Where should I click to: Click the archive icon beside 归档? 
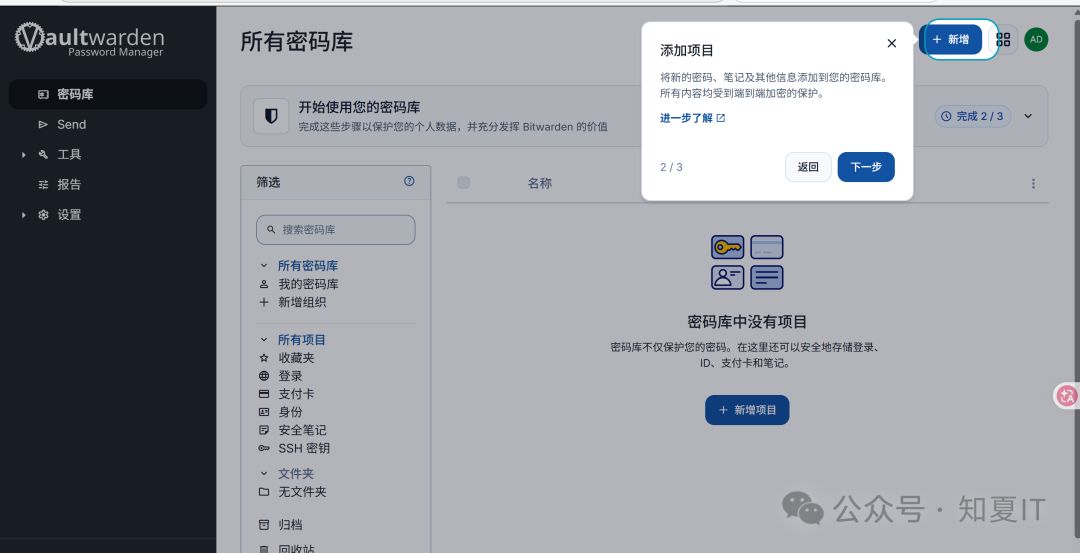[264, 525]
